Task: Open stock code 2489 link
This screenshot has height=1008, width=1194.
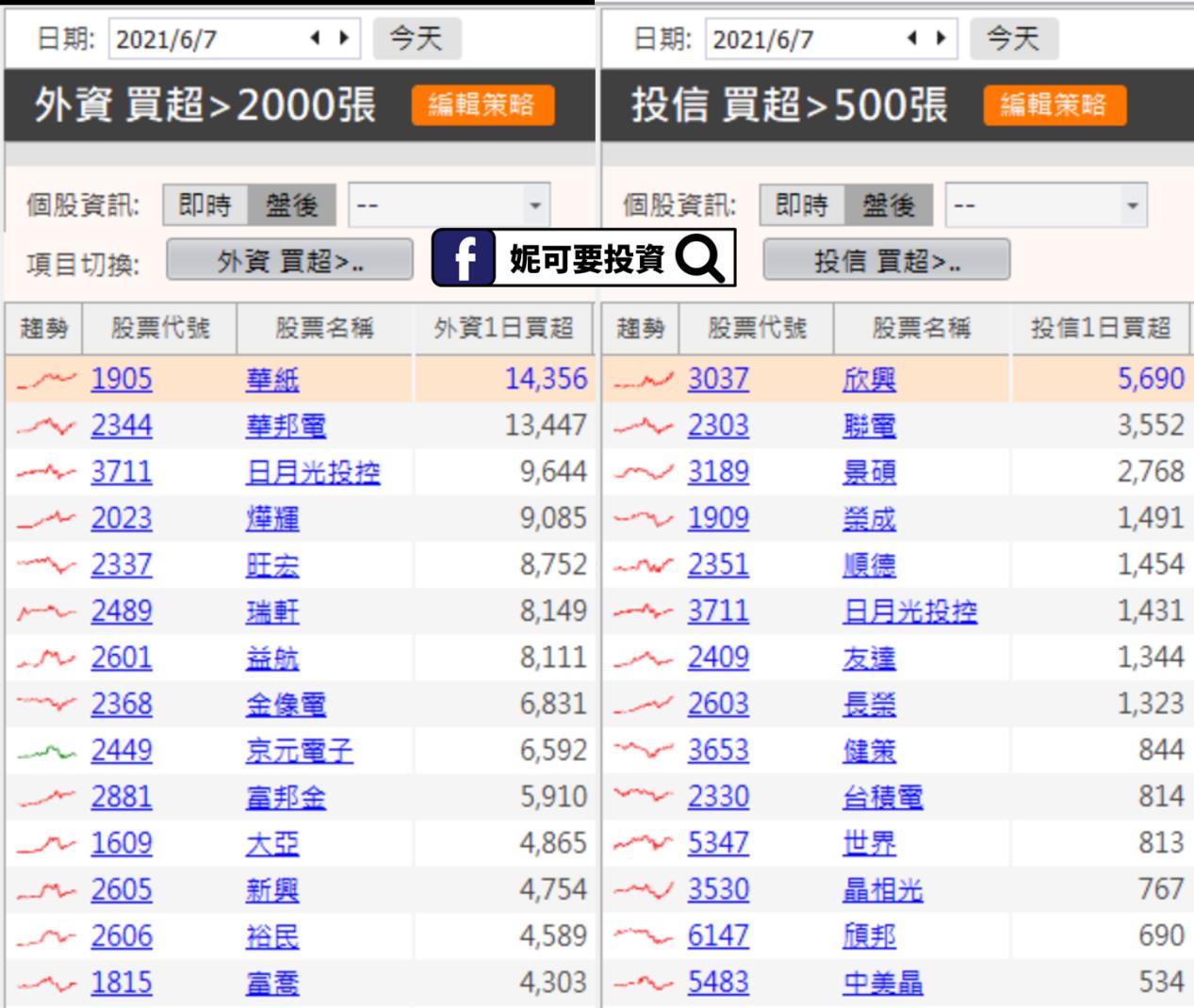Action: [x=122, y=611]
